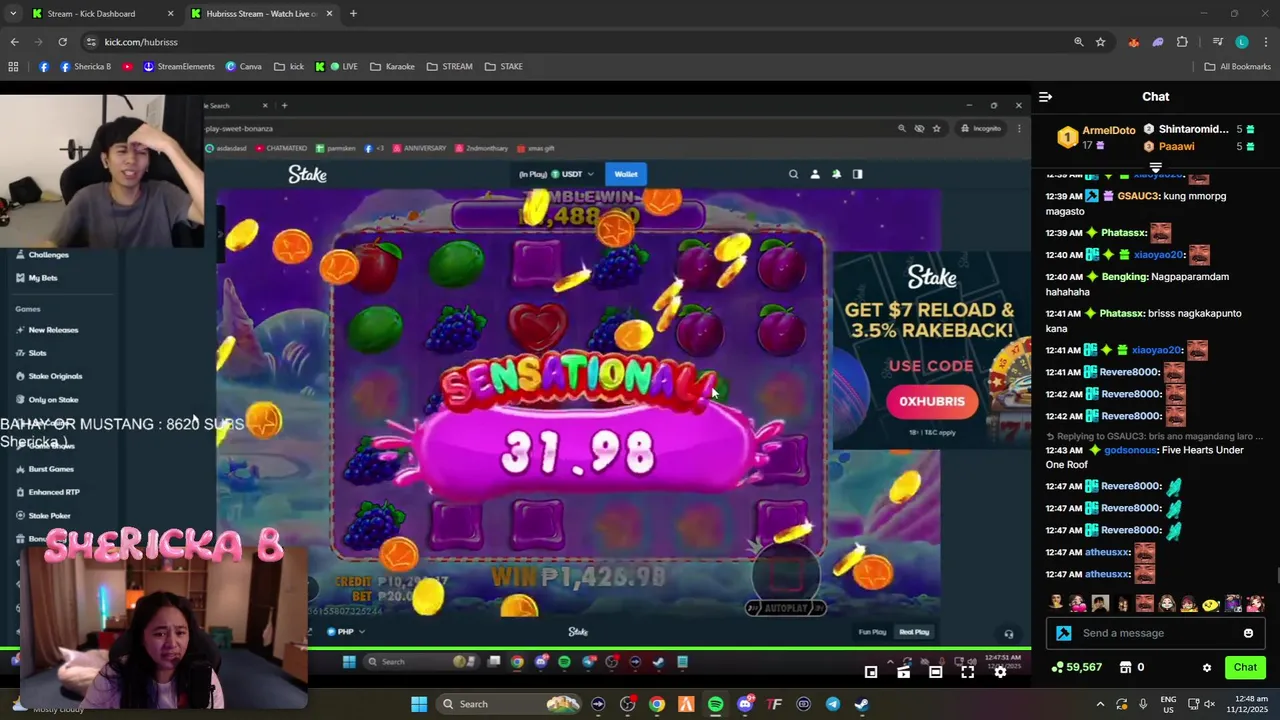Open browser media controls

click(x=1217, y=42)
